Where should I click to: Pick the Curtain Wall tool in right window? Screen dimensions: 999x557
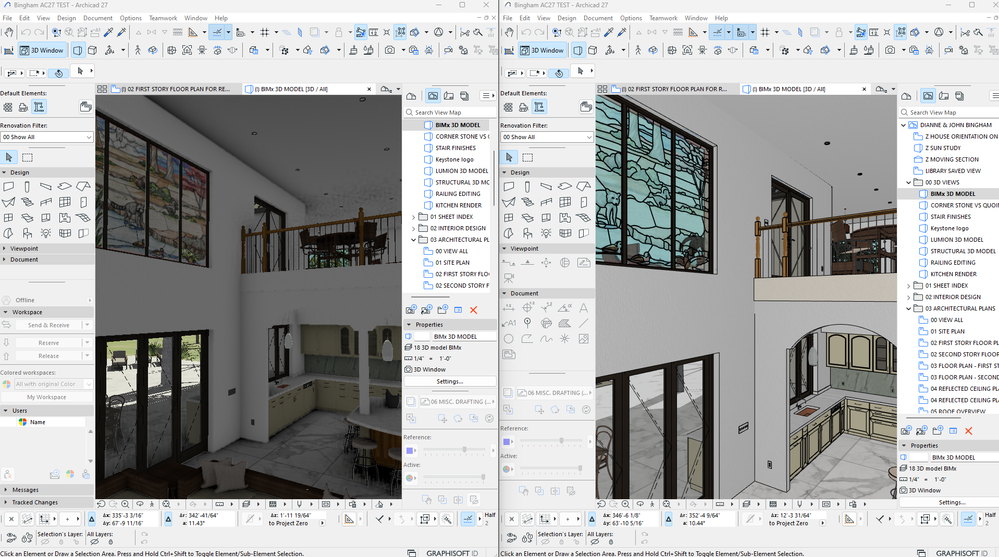click(564, 202)
